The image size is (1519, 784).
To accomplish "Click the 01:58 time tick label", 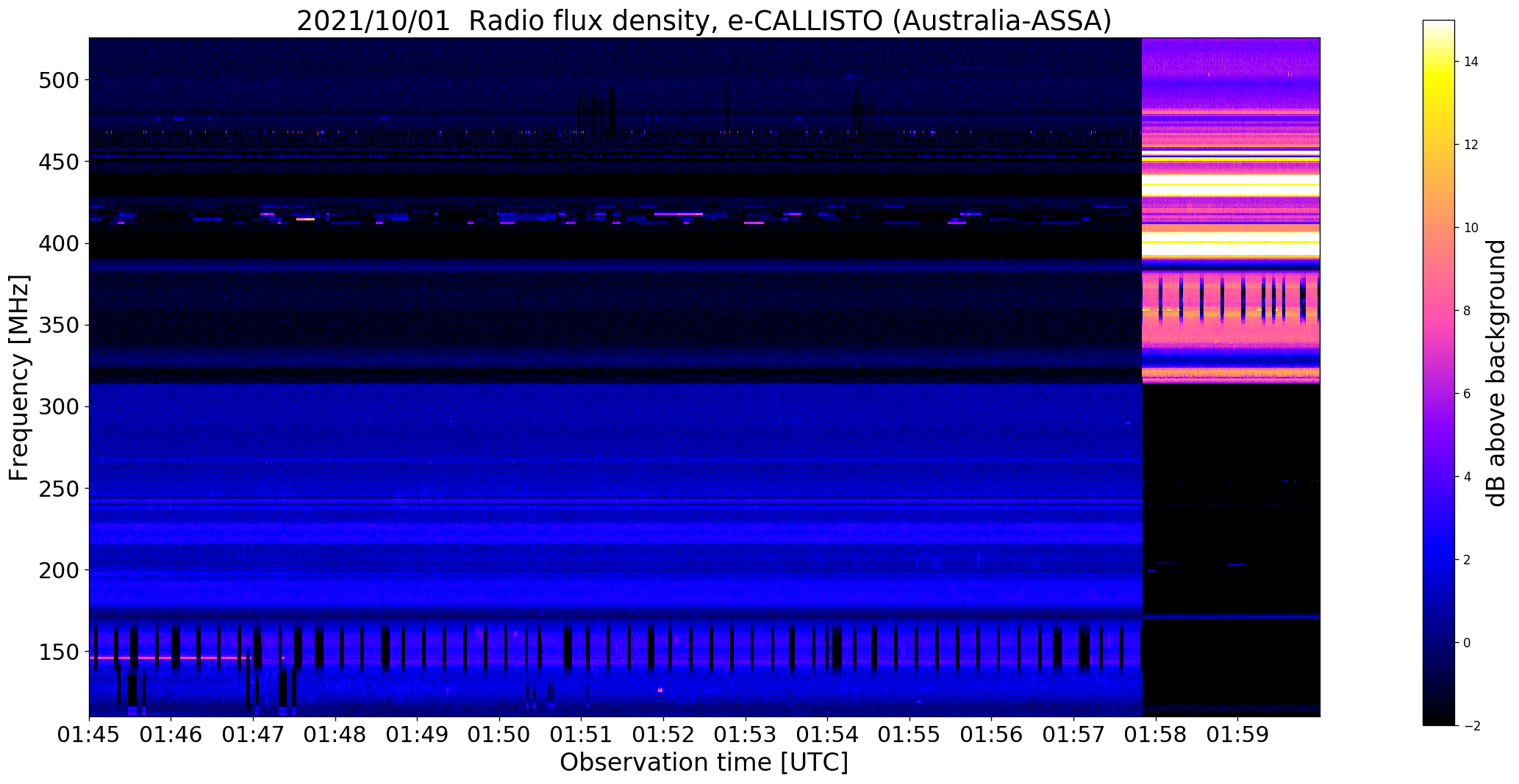I will coord(1156,735).
